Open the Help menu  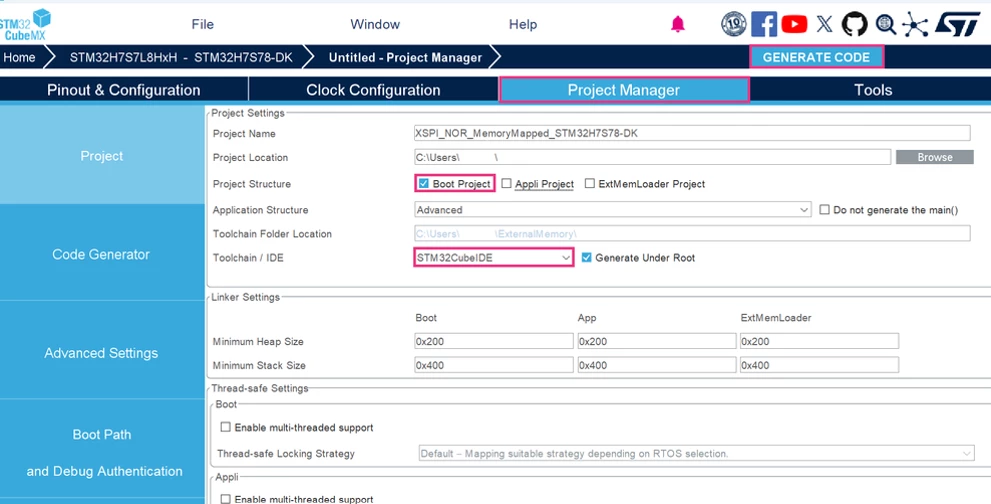[x=523, y=24]
